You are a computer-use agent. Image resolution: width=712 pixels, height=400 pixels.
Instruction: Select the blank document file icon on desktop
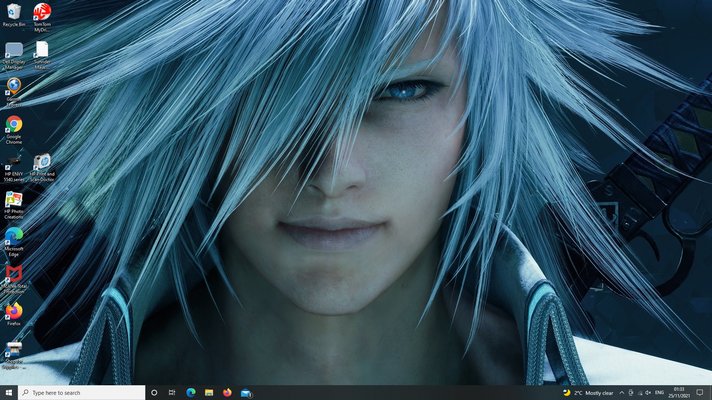(42, 55)
